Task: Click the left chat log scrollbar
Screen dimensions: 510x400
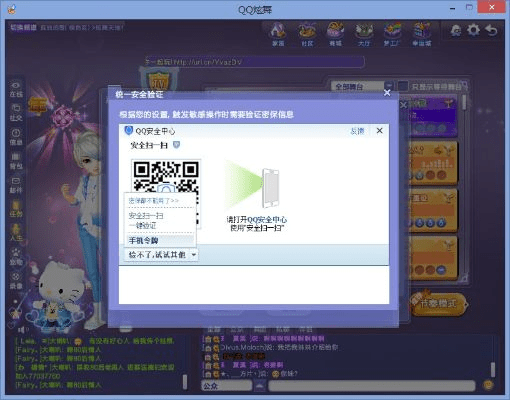Action: click(185, 382)
